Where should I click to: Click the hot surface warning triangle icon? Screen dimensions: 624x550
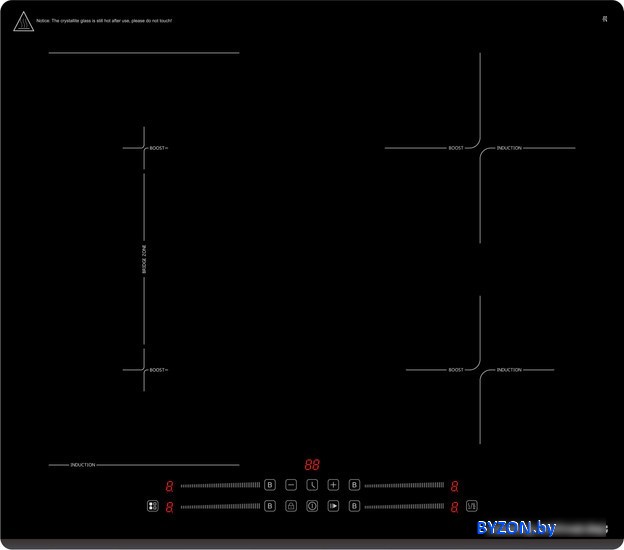22,22
